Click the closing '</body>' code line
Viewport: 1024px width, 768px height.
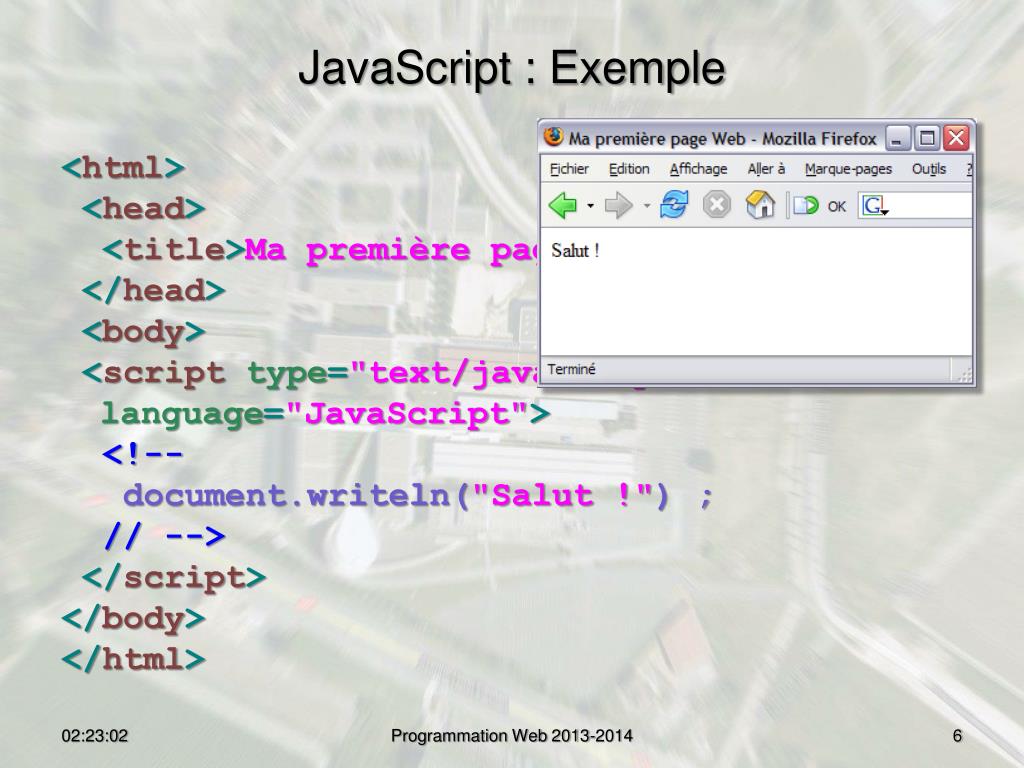(x=133, y=618)
